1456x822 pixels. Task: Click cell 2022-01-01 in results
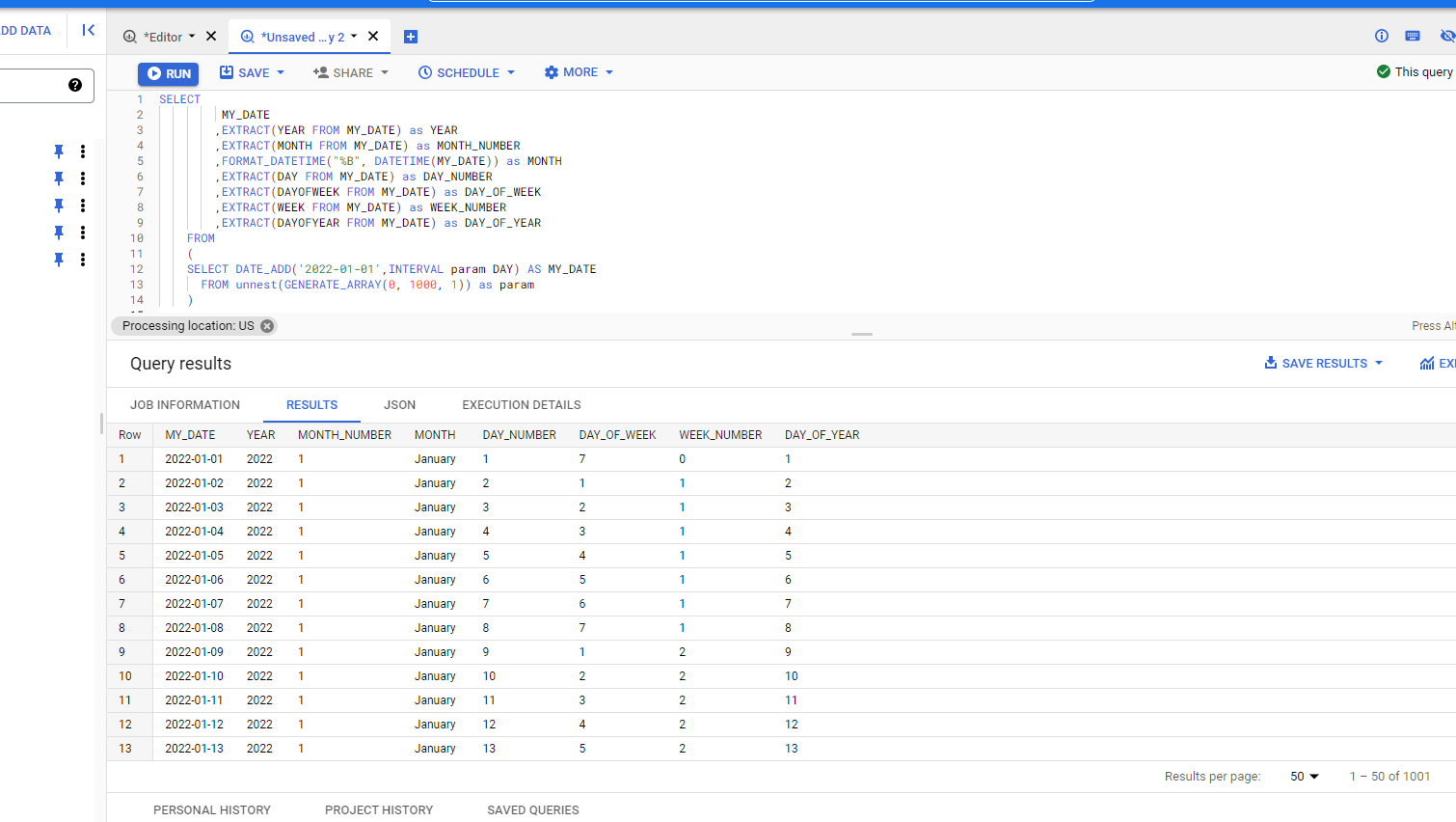point(194,459)
